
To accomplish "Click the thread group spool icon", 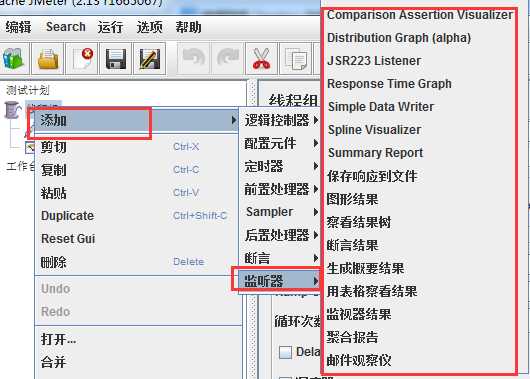I will point(12,110).
